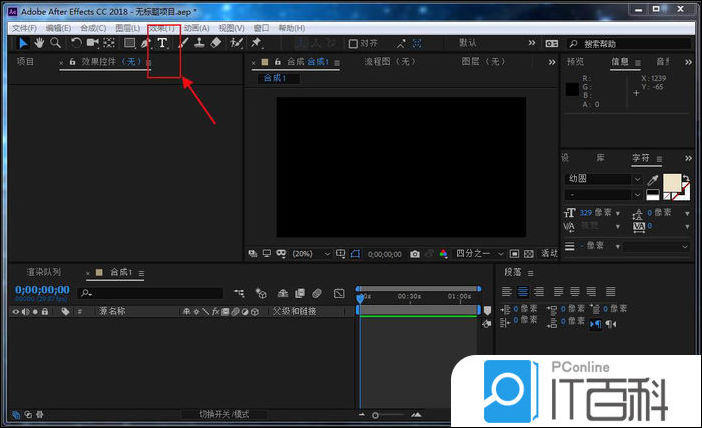This screenshot has width=702, height=428.
Task: Click 切换开关/模式 button at timeline bottom
Action: click(224, 414)
